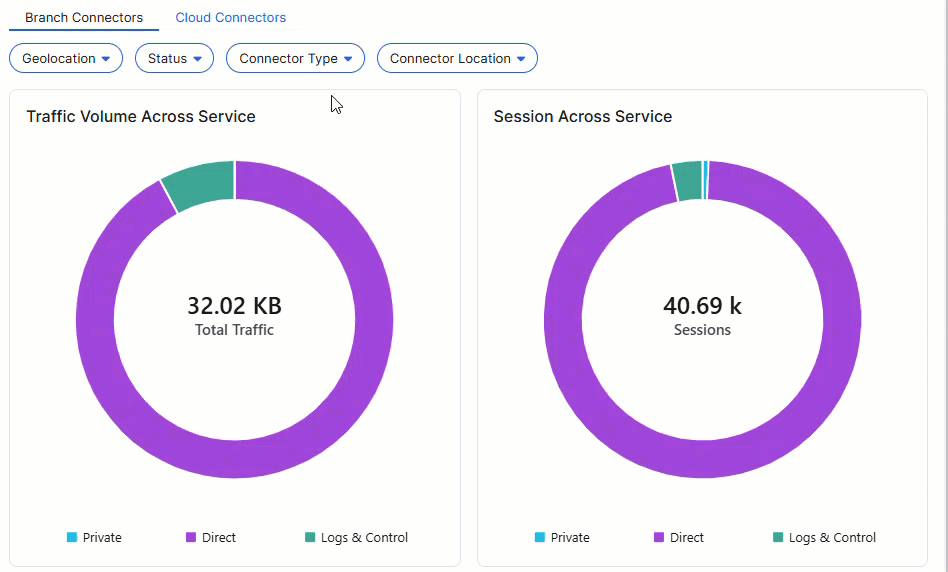Image resolution: width=948 pixels, height=572 pixels.
Task: Click the Direct legend swatch under Traffic Volume
Action: pyautogui.click(x=191, y=538)
